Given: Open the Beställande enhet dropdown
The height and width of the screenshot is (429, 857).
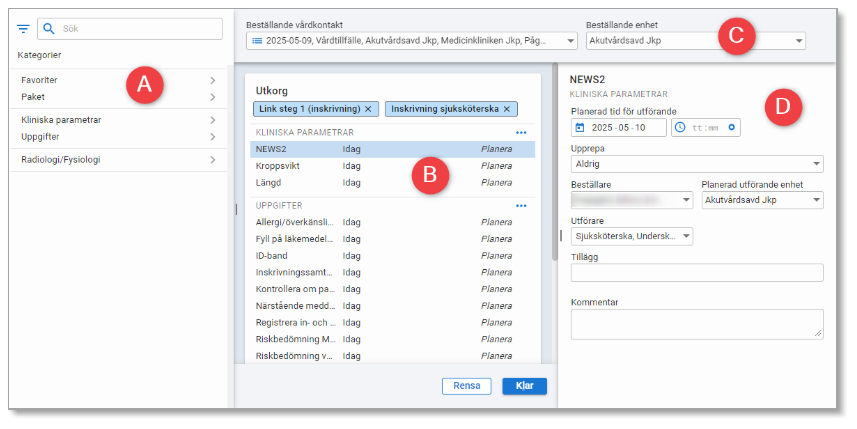Looking at the screenshot, I should 695,41.
